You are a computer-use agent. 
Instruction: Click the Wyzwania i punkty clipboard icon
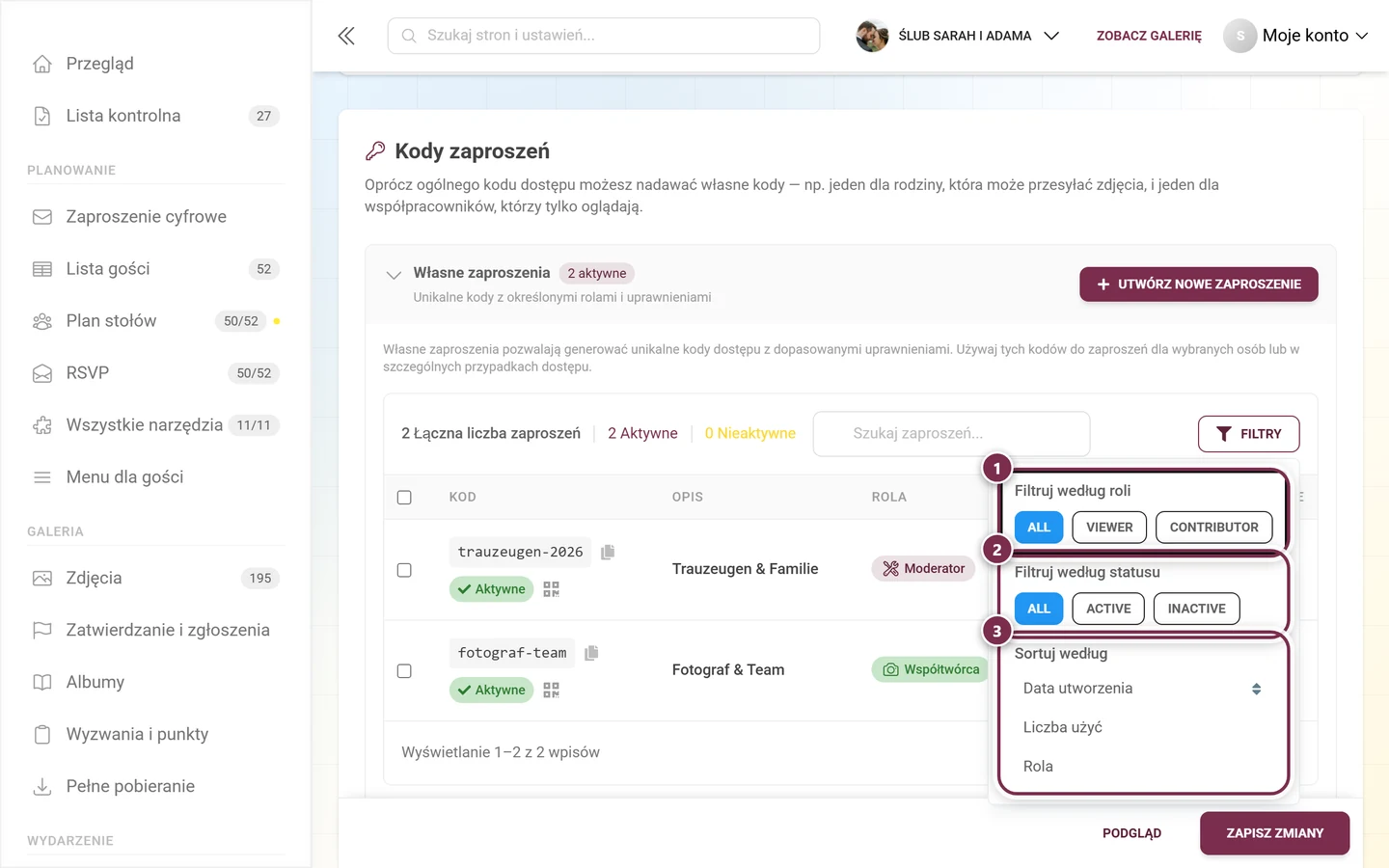tap(42, 735)
